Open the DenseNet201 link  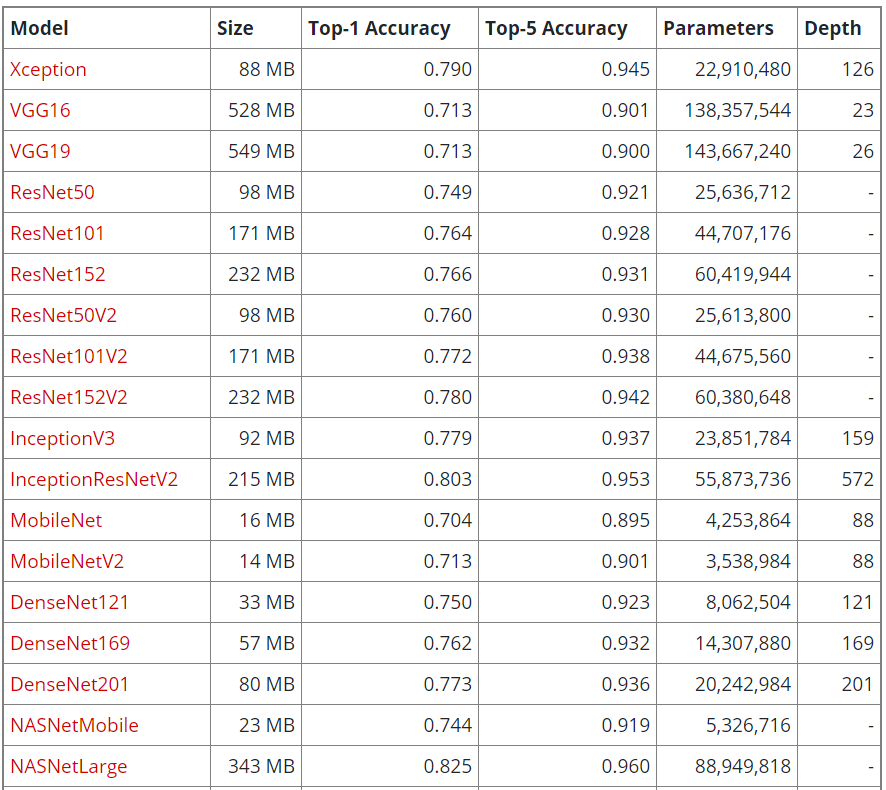point(69,684)
